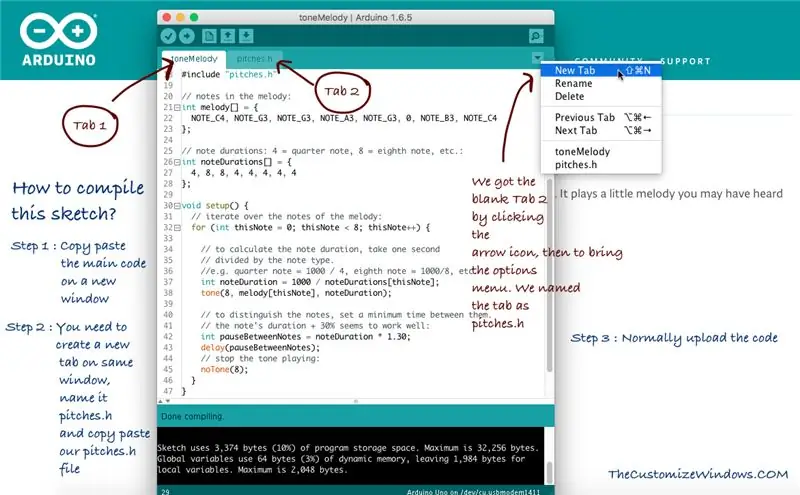This screenshot has width=800, height=495.
Task: Click the delay(pauseBetweenNotes); line
Action: 260,348
